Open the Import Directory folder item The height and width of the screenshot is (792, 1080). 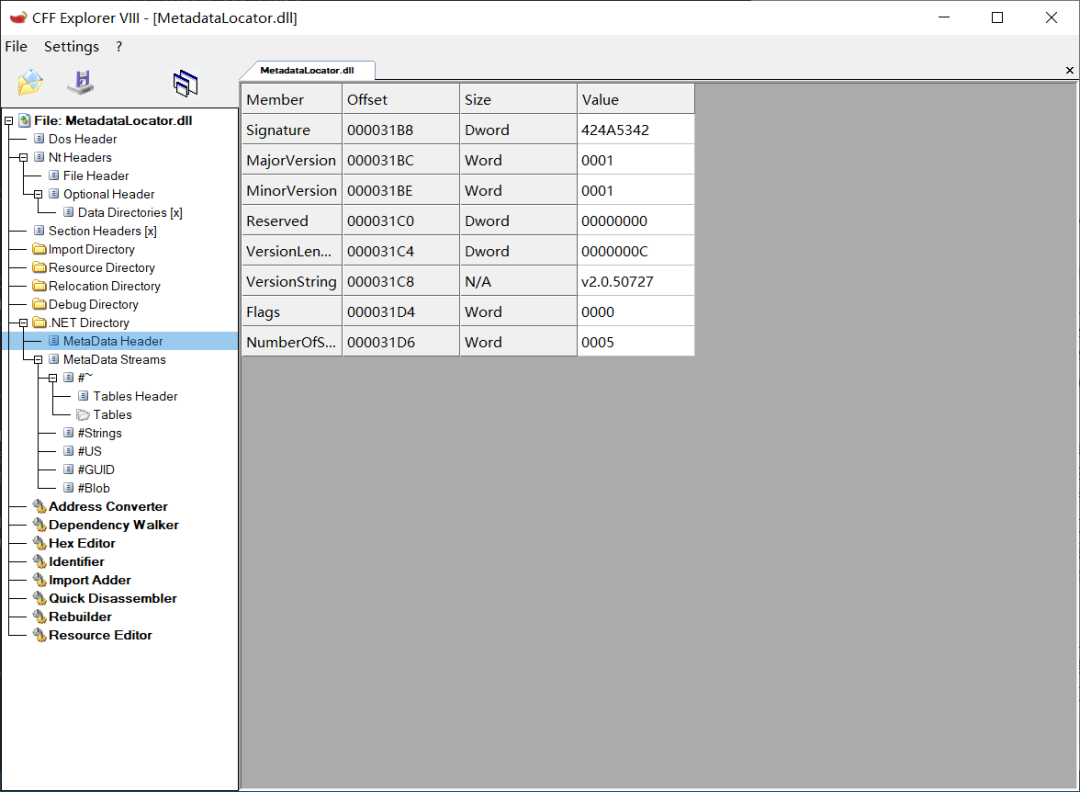[x=91, y=249]
